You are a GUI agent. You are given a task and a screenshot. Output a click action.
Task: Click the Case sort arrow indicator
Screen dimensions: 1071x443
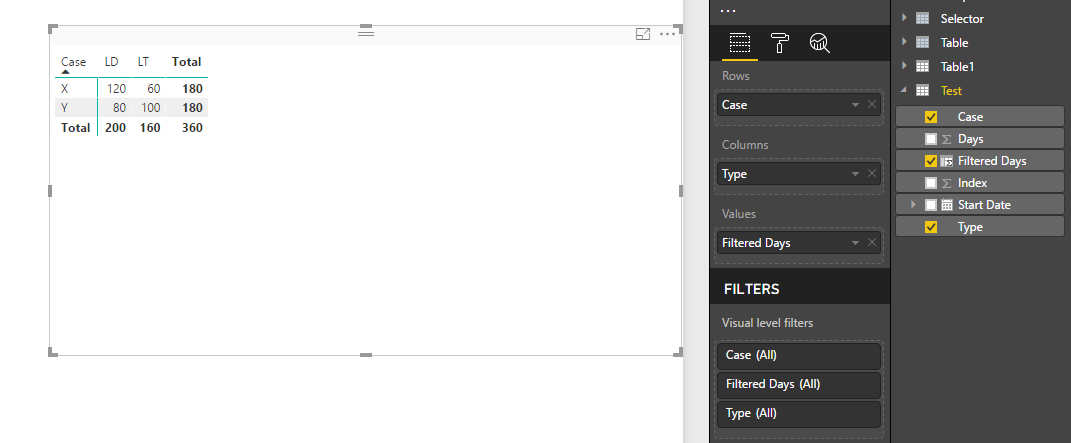[66, 71]
